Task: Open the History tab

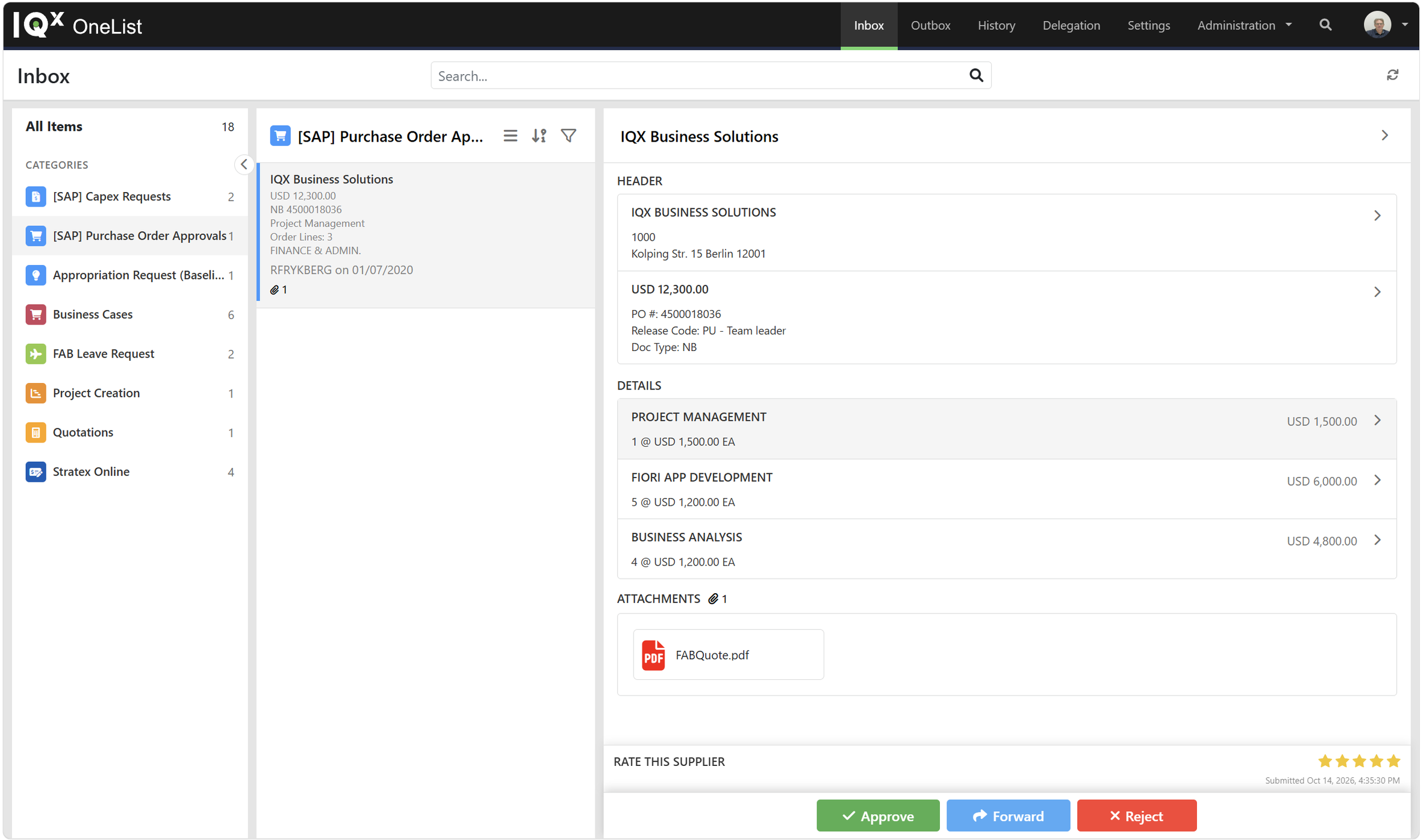Action: pyautogui.click(x=996, y=25)
